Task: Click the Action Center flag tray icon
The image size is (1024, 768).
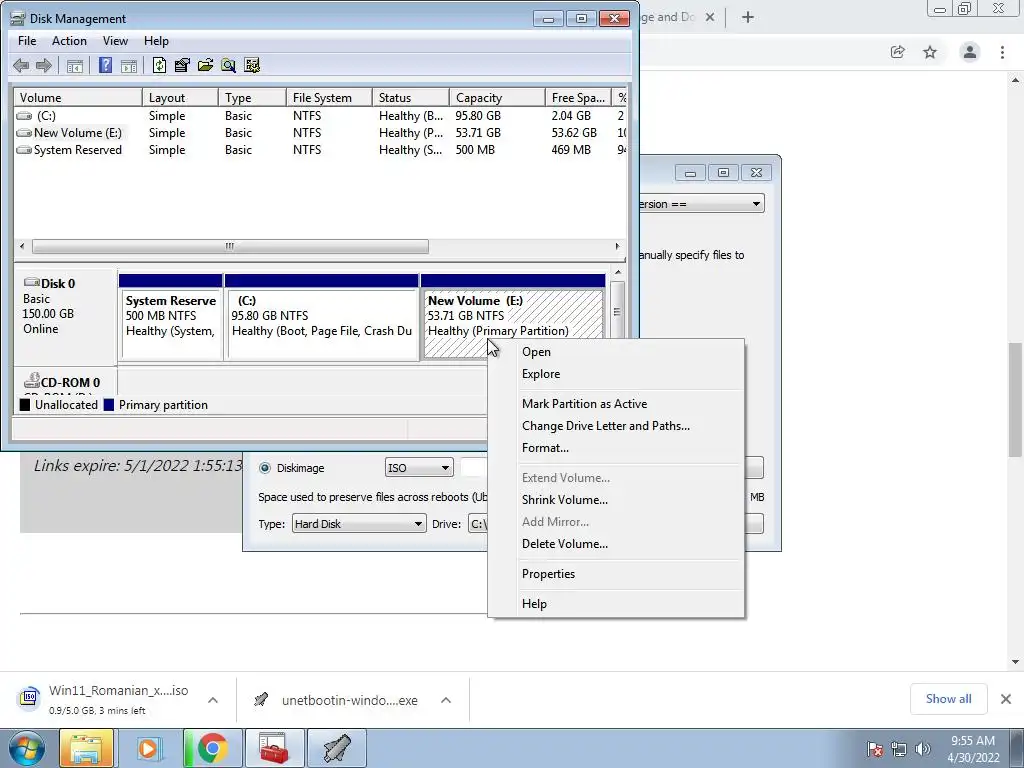Action: (875, 749)
